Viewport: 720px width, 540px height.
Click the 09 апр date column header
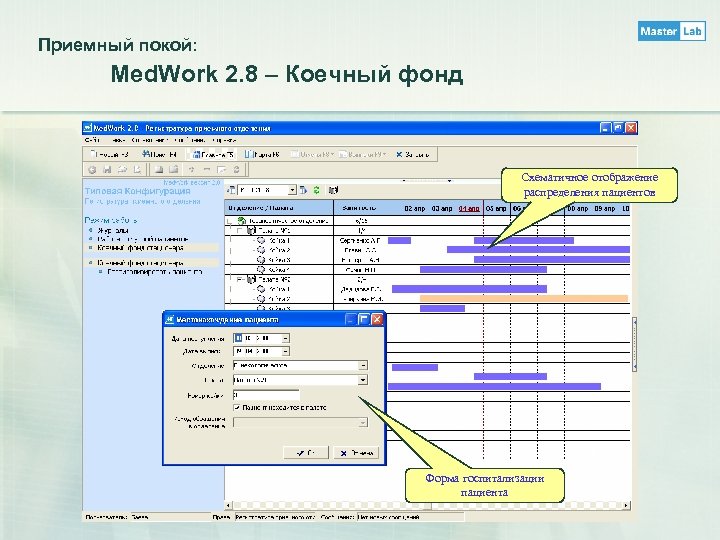[605, 208]
